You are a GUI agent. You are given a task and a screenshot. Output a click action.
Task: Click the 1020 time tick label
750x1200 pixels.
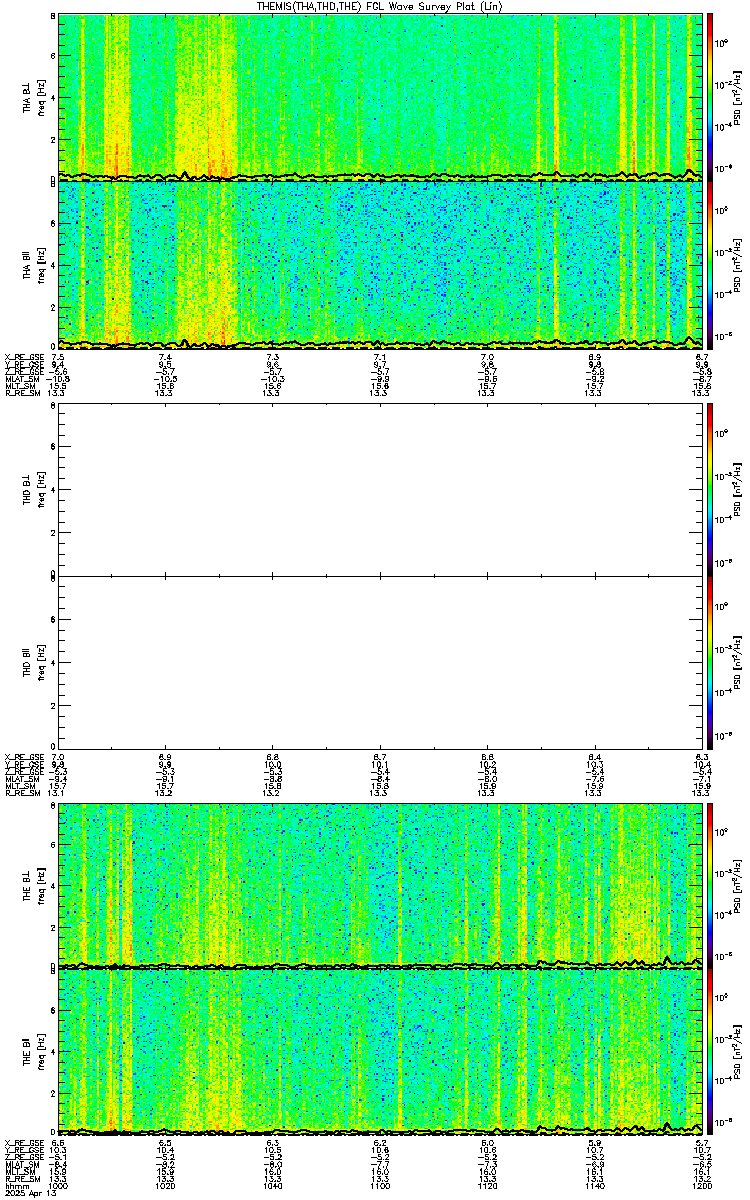[165, 1186]
